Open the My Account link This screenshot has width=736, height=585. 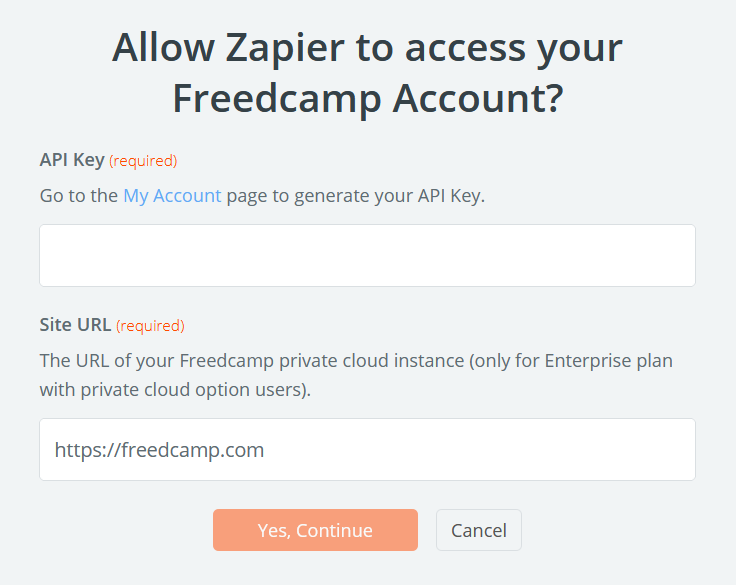[172, 196]
